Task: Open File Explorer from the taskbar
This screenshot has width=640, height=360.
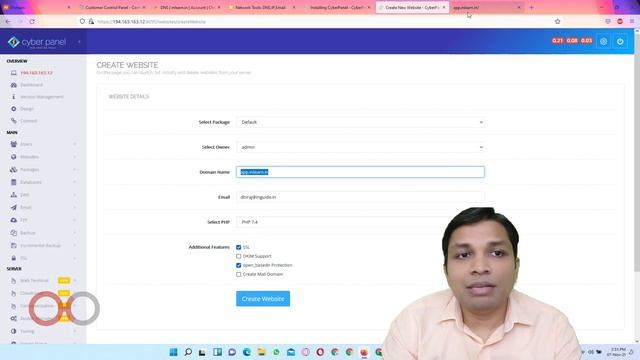Action: click(261, 352)
